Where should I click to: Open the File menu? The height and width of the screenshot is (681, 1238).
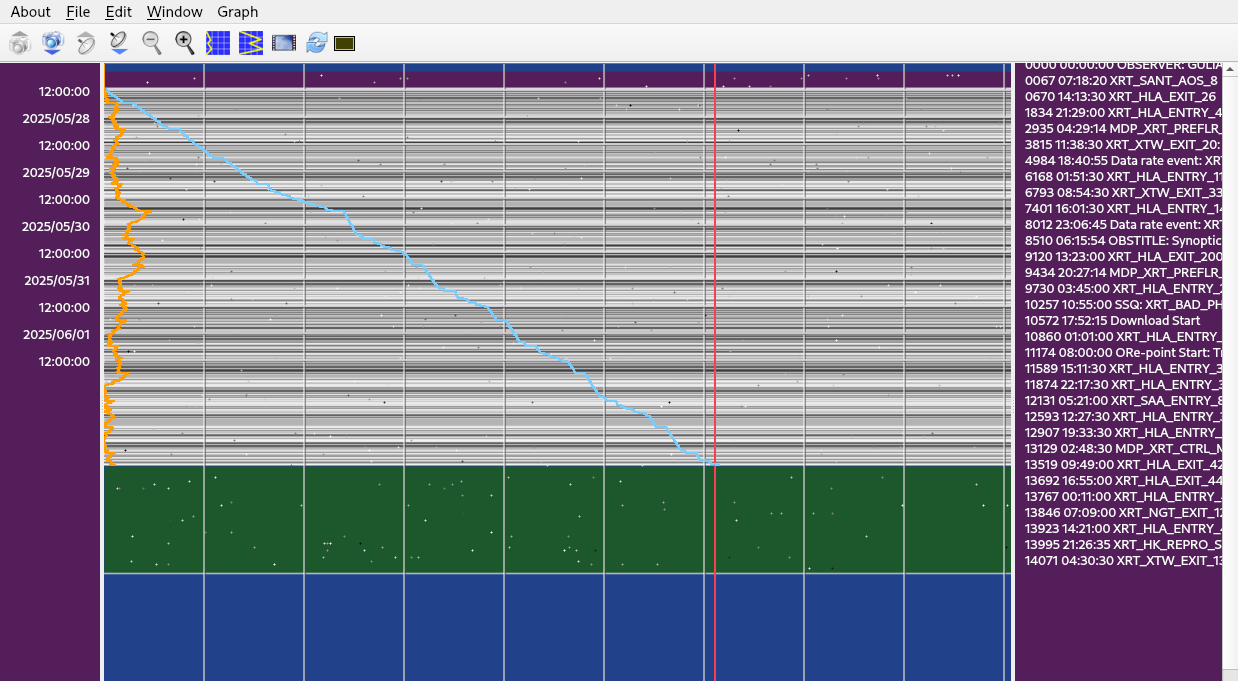click(78, 12)
